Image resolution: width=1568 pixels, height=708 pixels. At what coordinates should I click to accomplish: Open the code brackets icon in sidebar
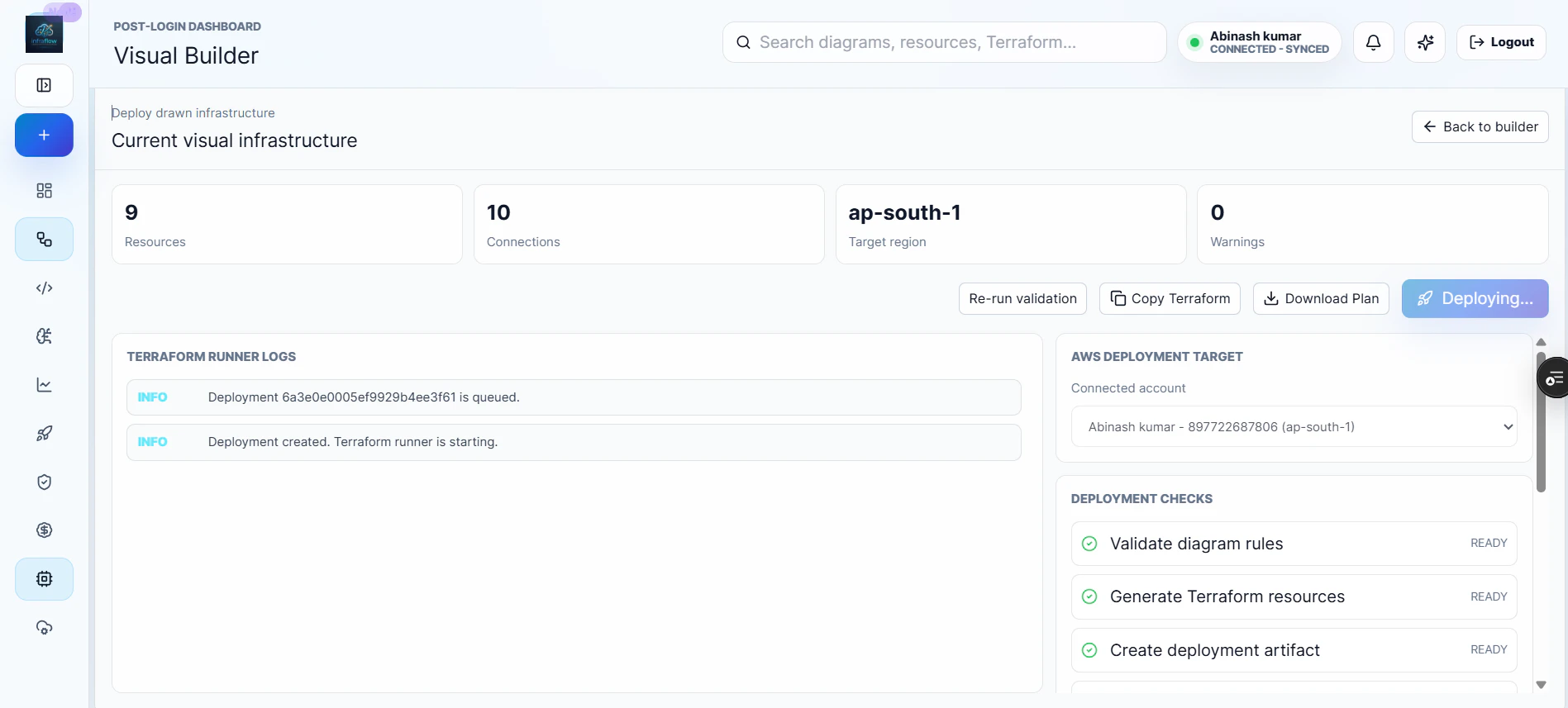(x=44, y=288)
